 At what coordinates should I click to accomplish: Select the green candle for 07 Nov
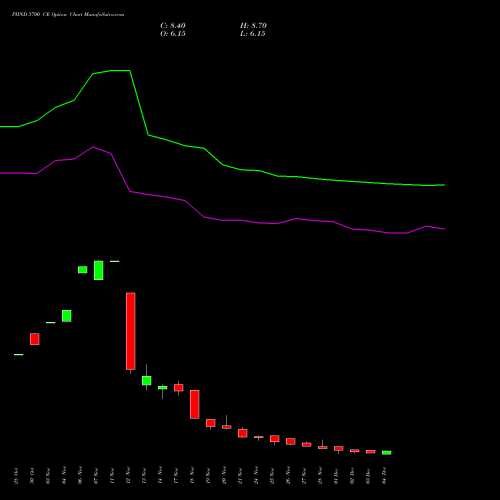(99, 270)
